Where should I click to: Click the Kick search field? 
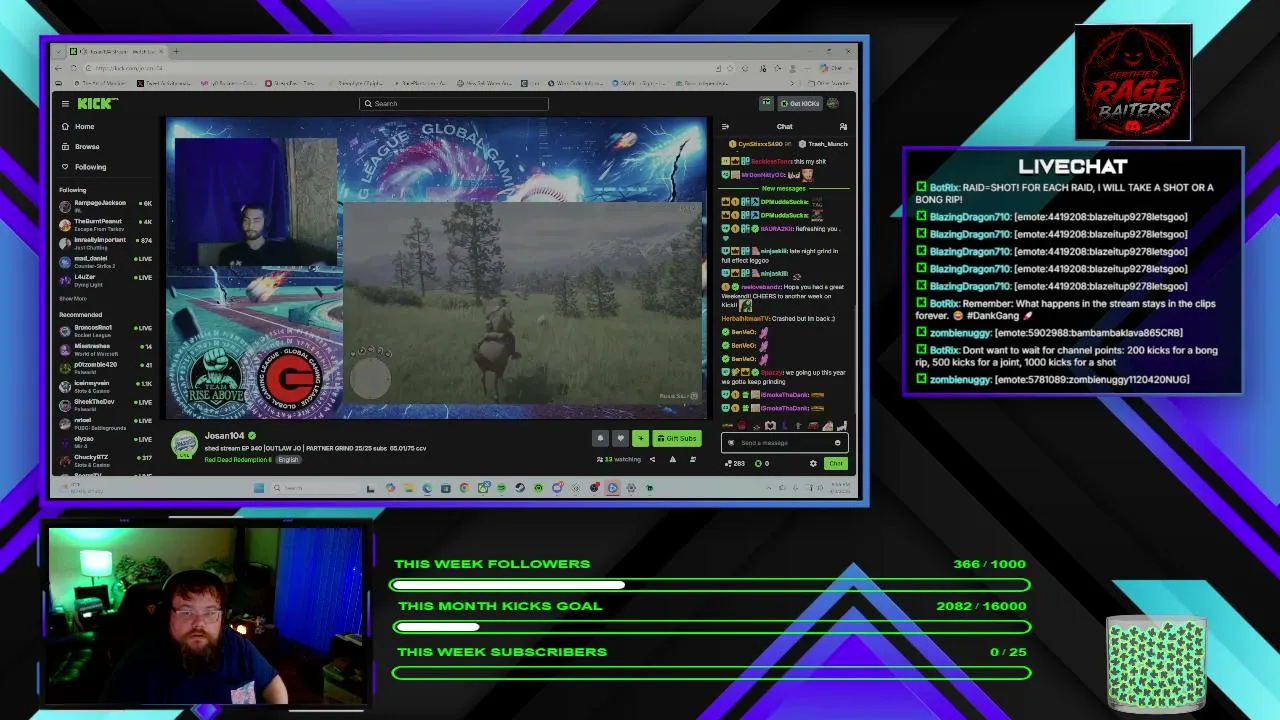pos(454,103)
